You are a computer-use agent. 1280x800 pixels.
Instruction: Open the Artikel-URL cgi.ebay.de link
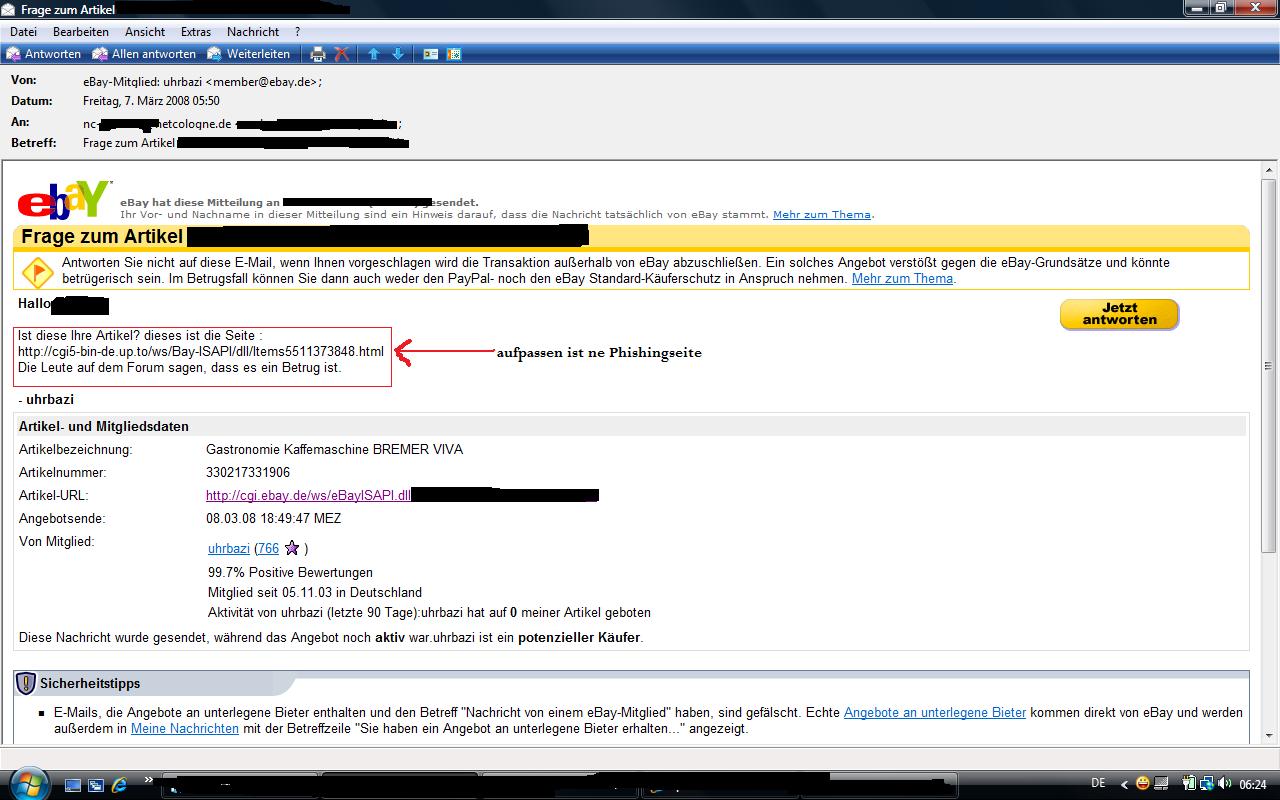pyautogui.click(x=308, y=496)
